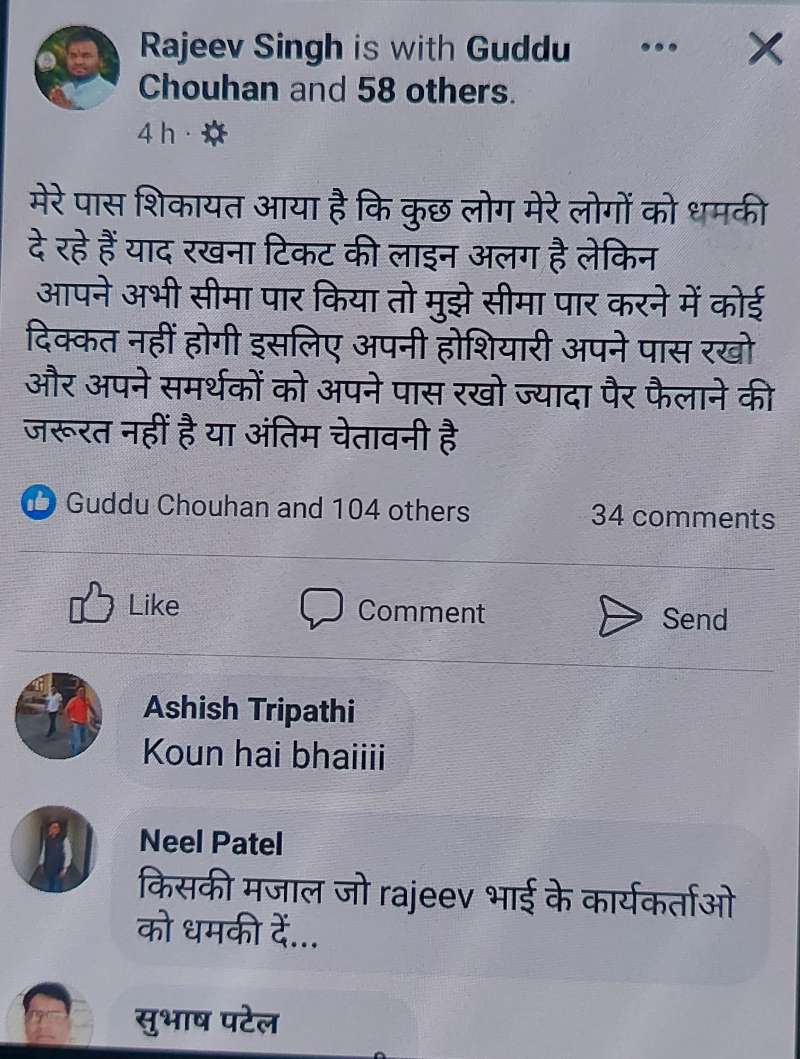Open Neel Patel's profile picture
This screenshot has width=800, height=1059.
click(x=54, y=849)
